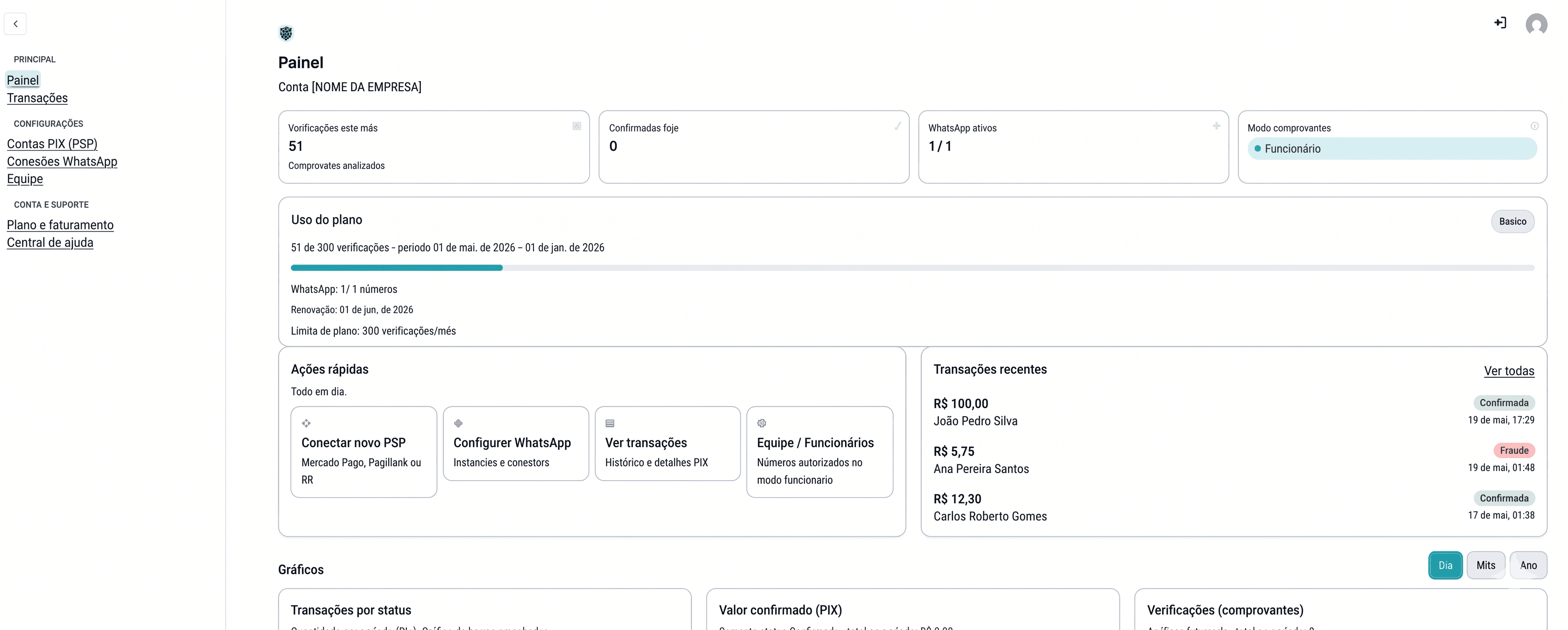This screenshot has height=630, width=1568.
Task: Open Central de ajuda link
Action: 50,242
